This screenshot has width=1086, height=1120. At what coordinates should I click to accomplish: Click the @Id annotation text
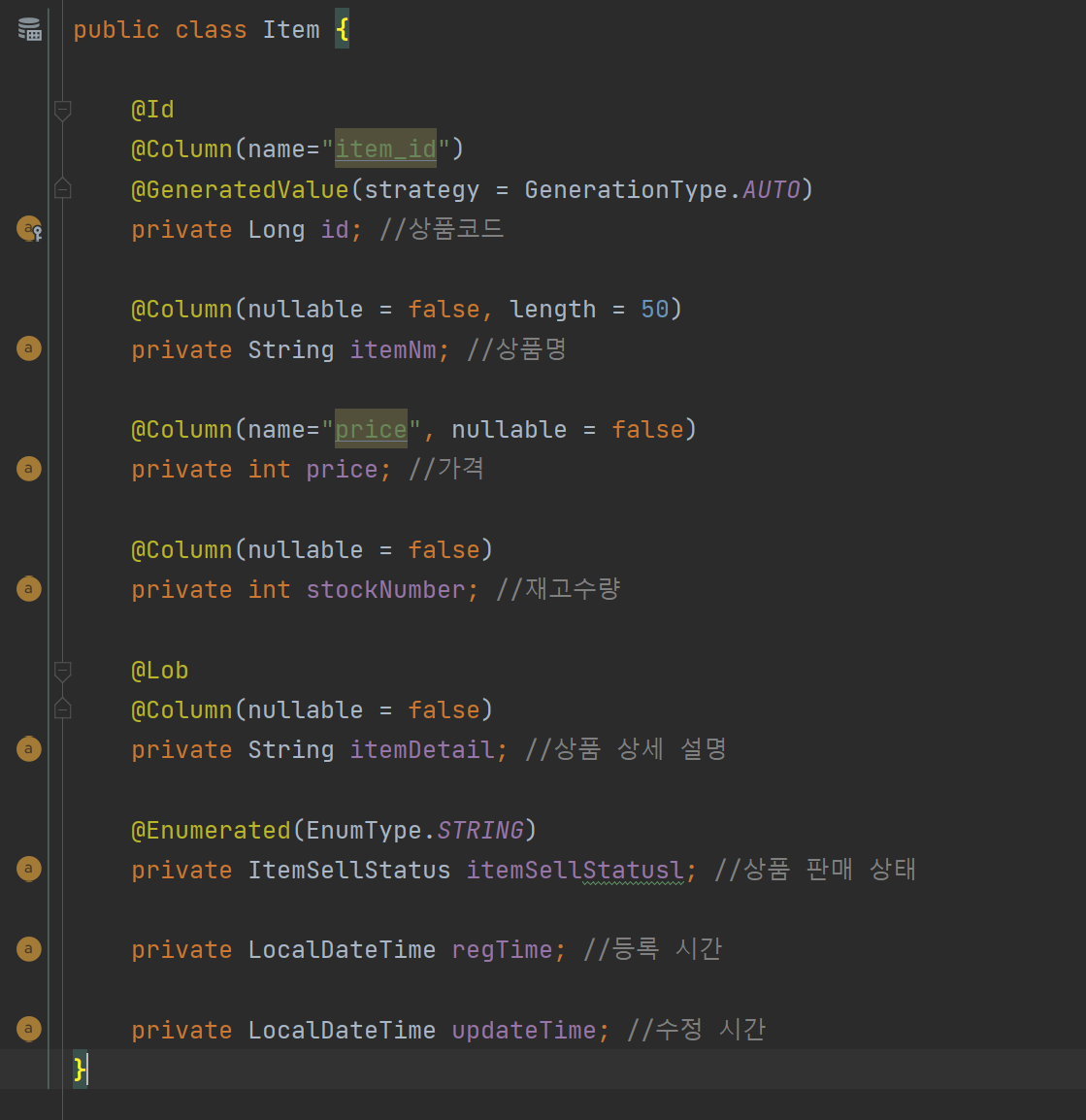pyautogui.click(x=152, y=110)
